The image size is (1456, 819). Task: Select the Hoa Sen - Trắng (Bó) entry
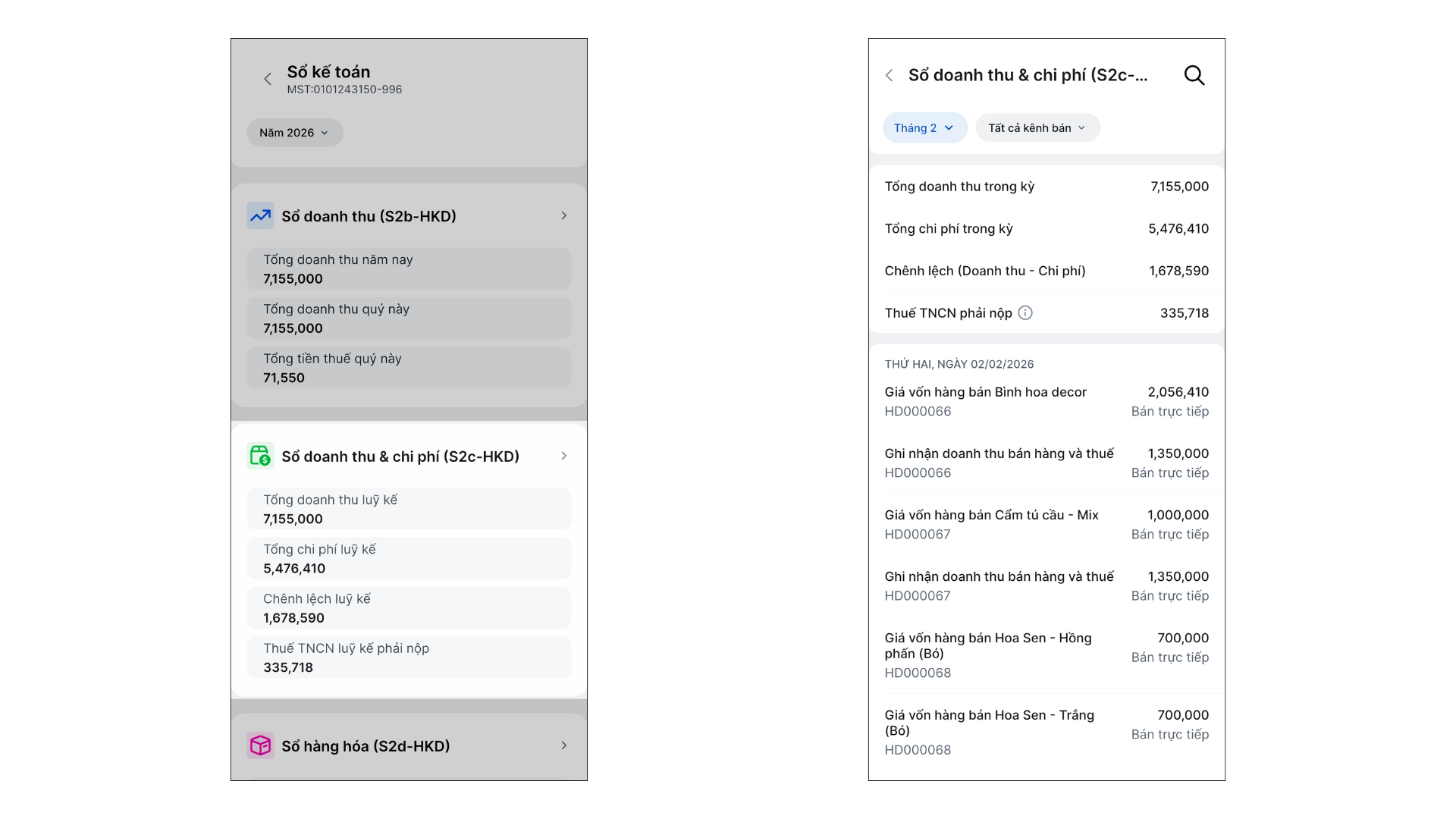(x=1046, y=732)
